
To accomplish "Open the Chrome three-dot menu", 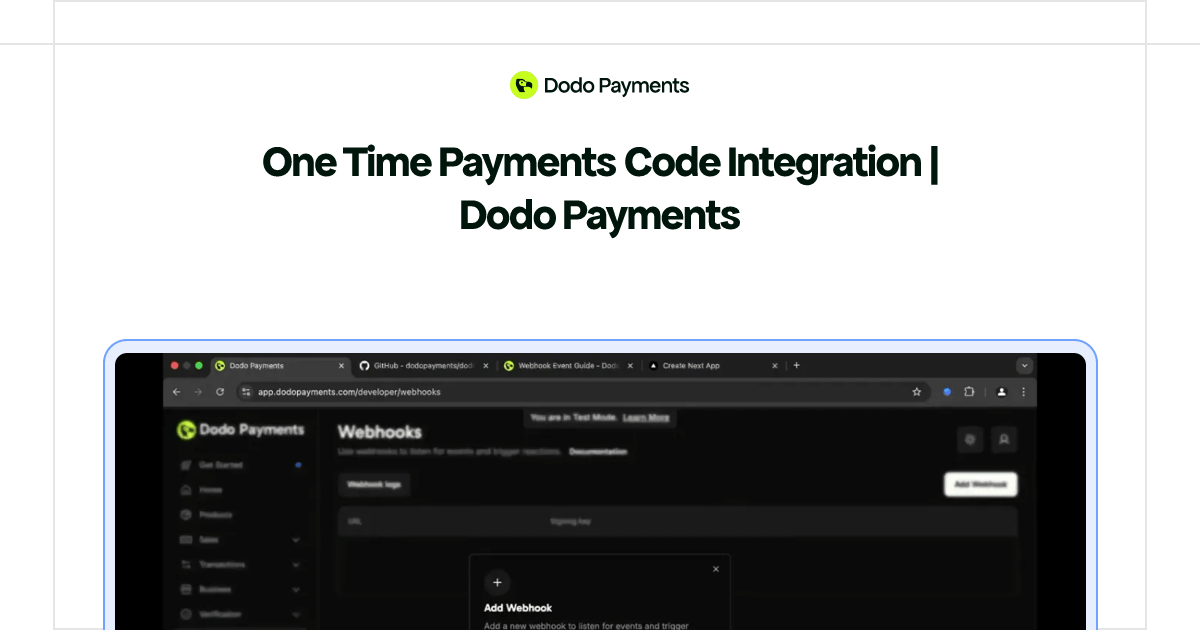I will [x=1023, y=392].
